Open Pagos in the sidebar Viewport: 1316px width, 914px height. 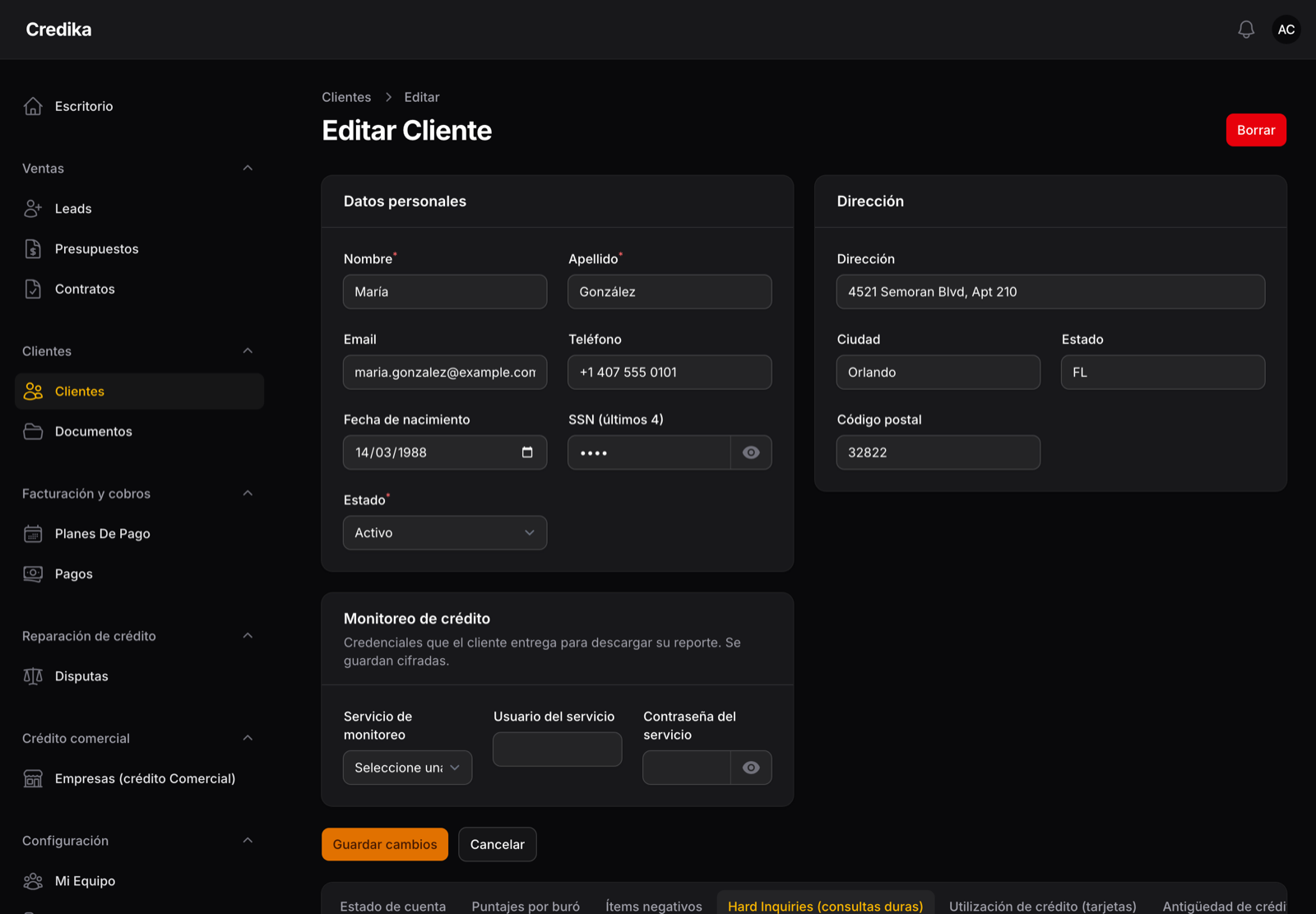pyautogui.click(x=139, y=574)
